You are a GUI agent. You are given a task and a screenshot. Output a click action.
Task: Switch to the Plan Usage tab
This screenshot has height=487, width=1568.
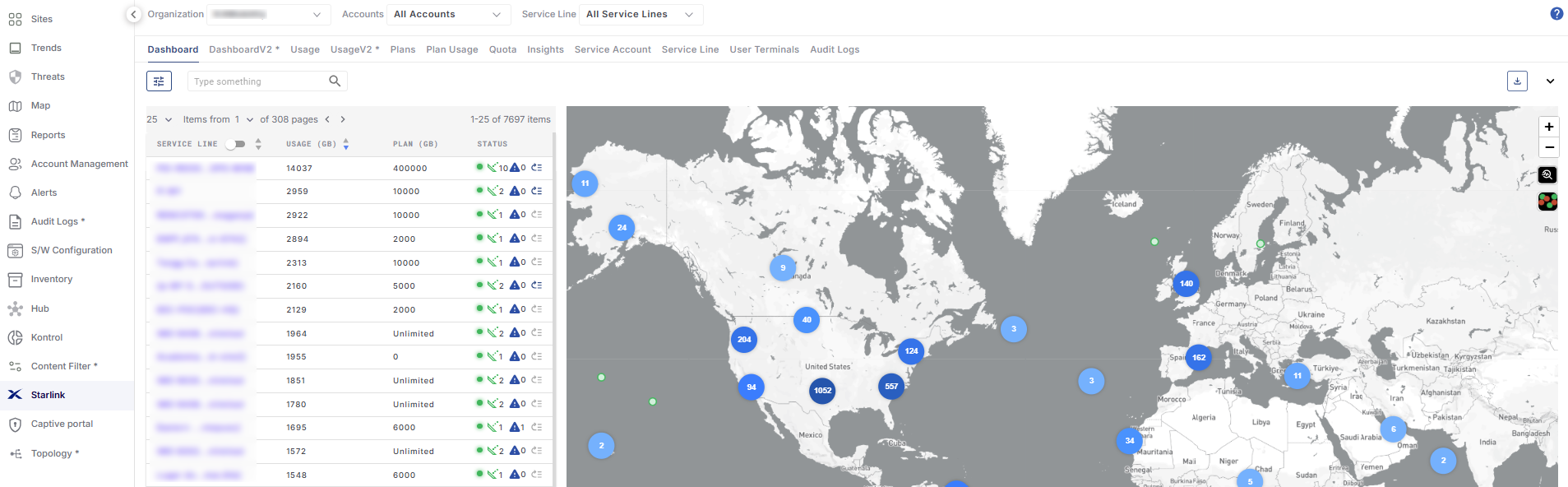point(451,50)
